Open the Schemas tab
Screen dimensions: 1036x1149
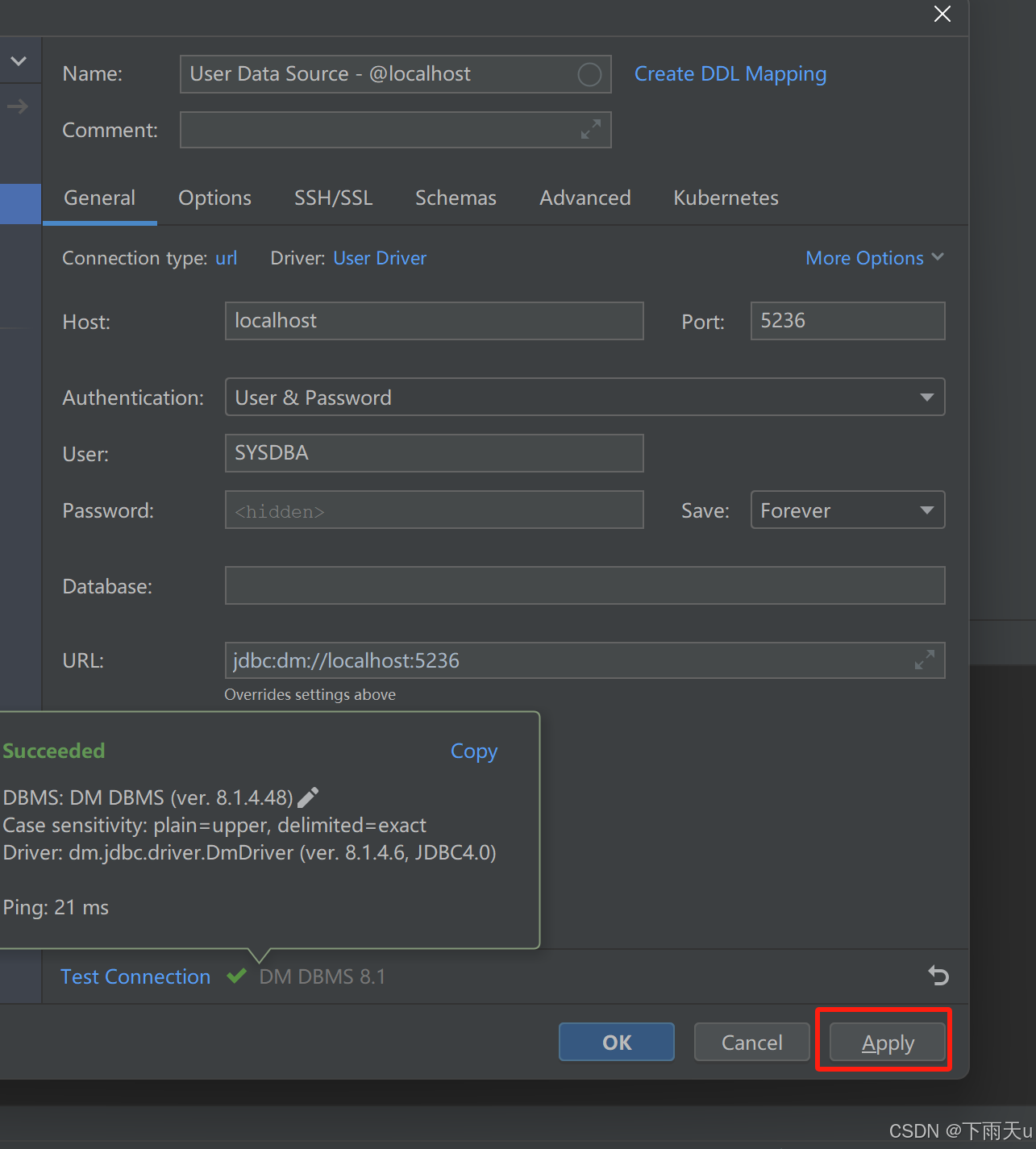(456, 198)
